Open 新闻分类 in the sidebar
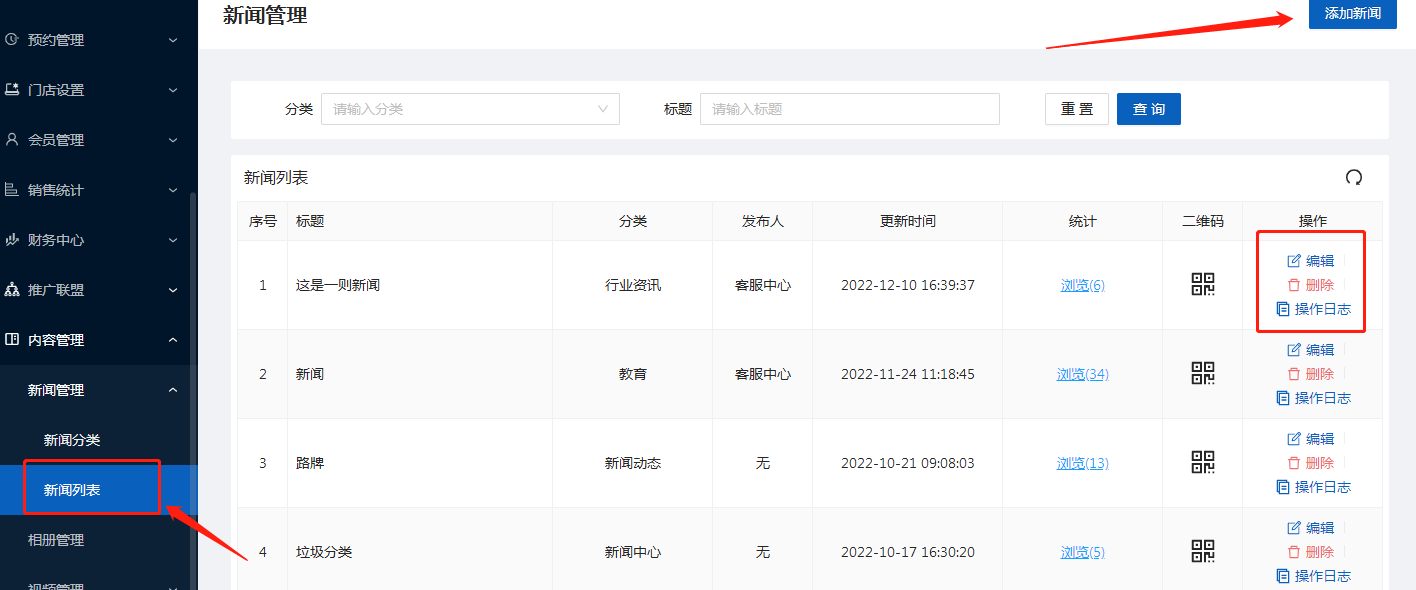The width and height of the screenshot is (1416, 590). (72, 440)
